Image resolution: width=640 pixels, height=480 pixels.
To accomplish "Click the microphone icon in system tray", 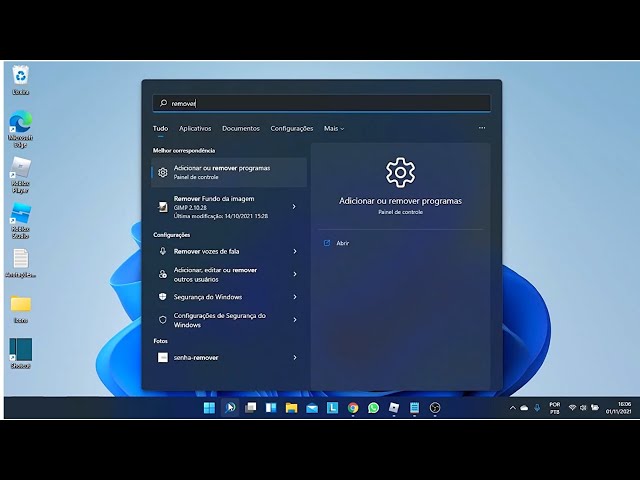I will 537,408.
